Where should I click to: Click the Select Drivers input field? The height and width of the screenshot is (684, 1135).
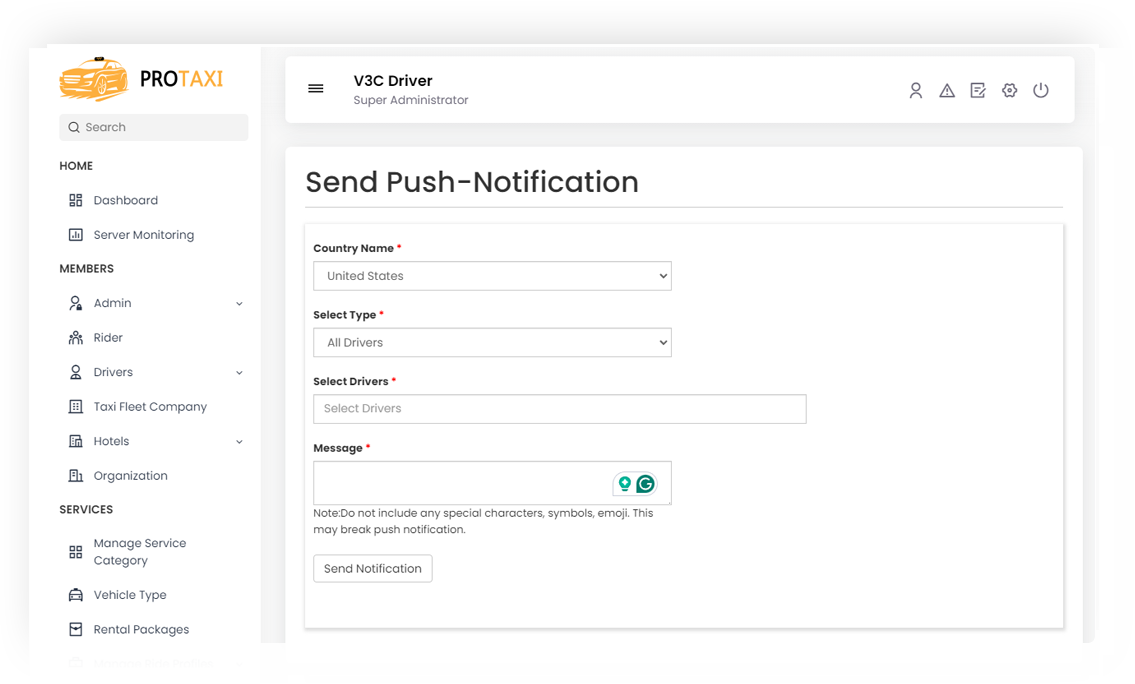click(560, 409)
